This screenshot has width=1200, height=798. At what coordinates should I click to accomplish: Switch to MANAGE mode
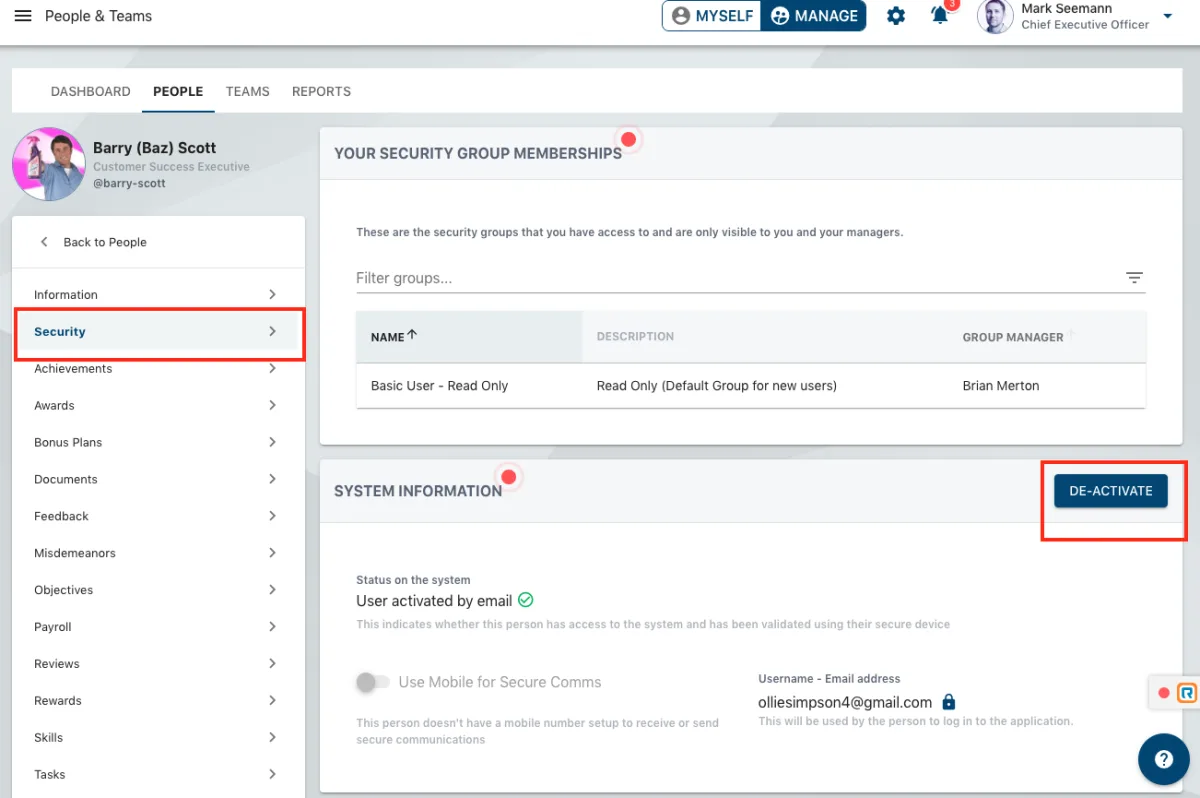tap(814, 16)
